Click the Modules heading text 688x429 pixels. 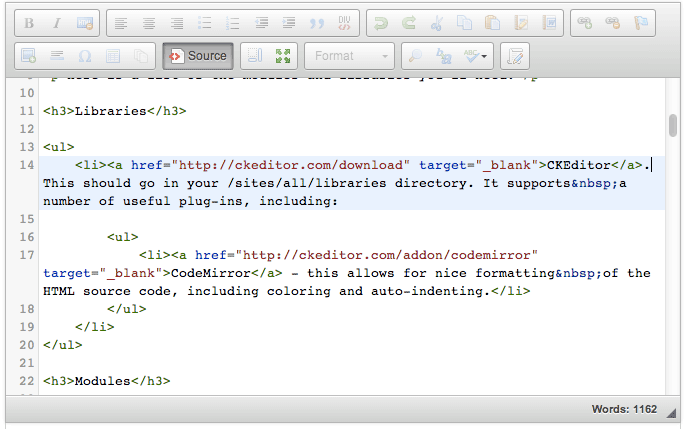(103, 381)
